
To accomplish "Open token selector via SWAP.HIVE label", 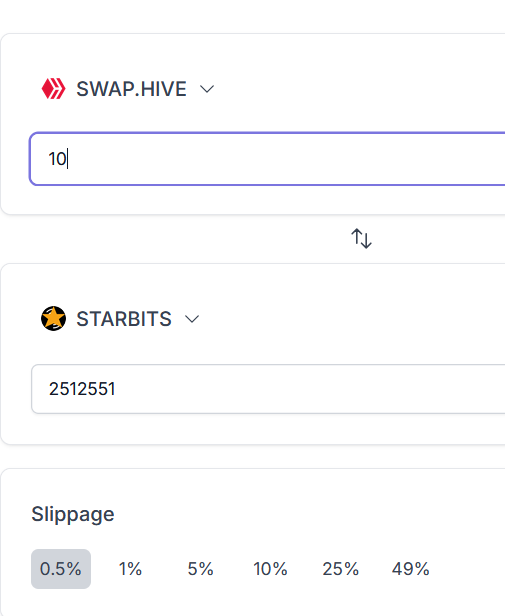I will click(x=131, y=89).
